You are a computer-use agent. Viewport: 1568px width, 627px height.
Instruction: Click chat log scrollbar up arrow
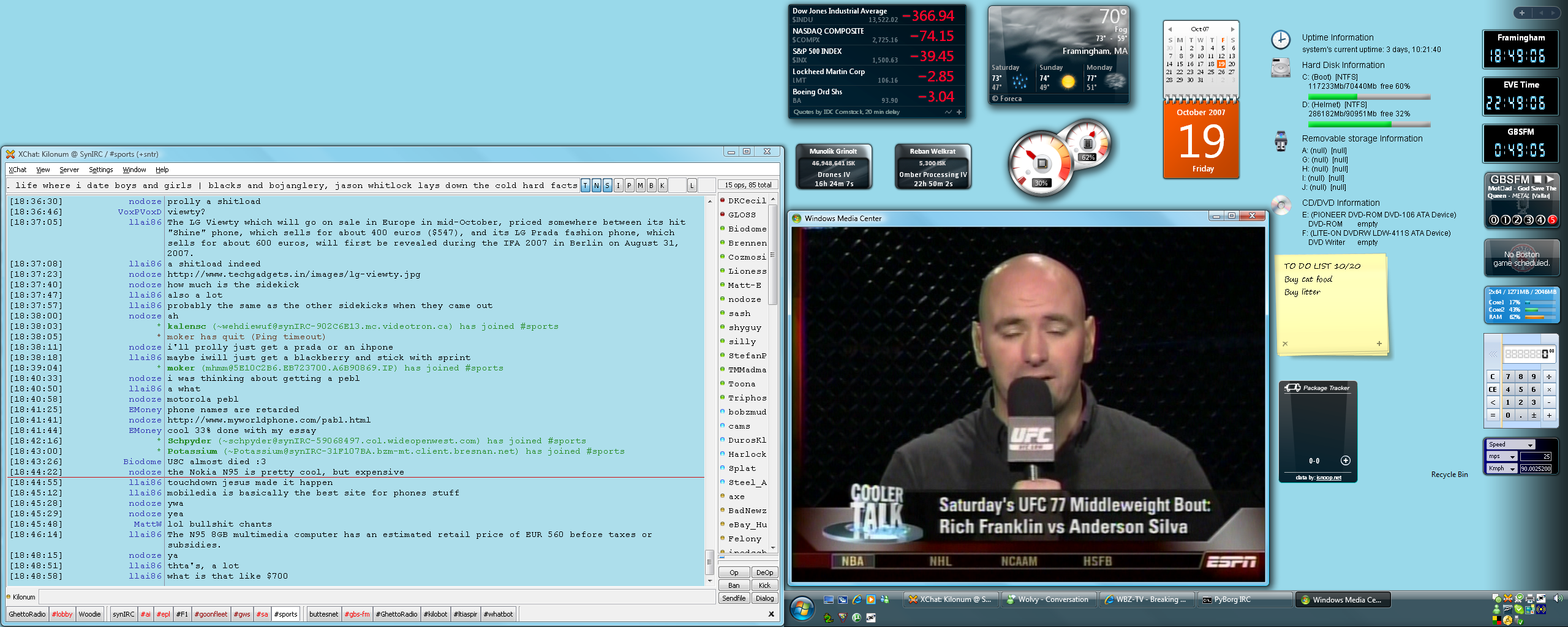(x=710, y=201)
